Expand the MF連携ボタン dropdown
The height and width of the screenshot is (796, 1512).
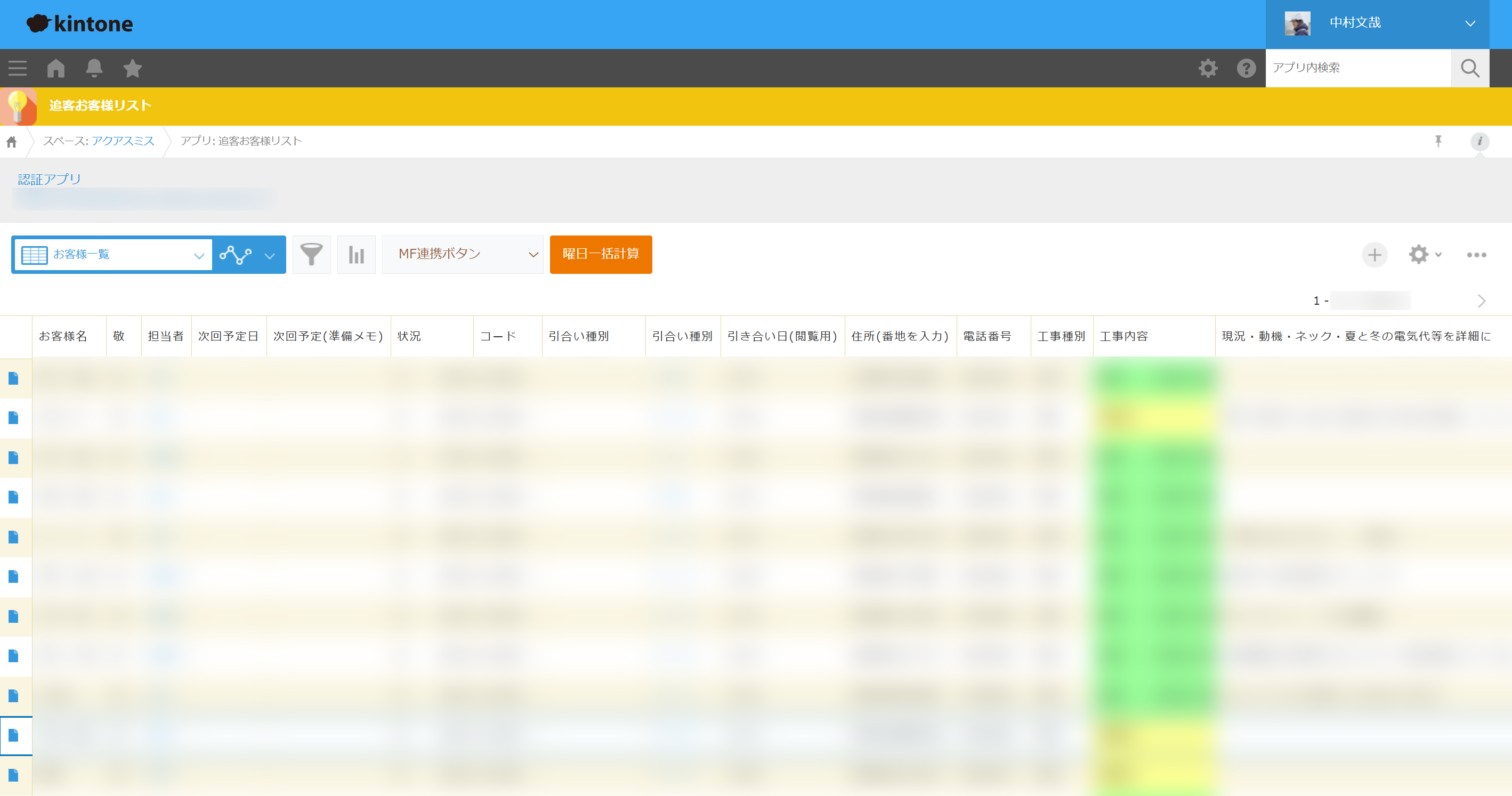[x=463, y=255]
